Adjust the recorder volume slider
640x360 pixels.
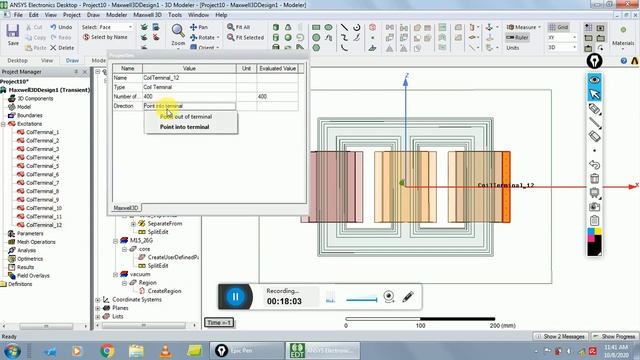pos(362,300)
